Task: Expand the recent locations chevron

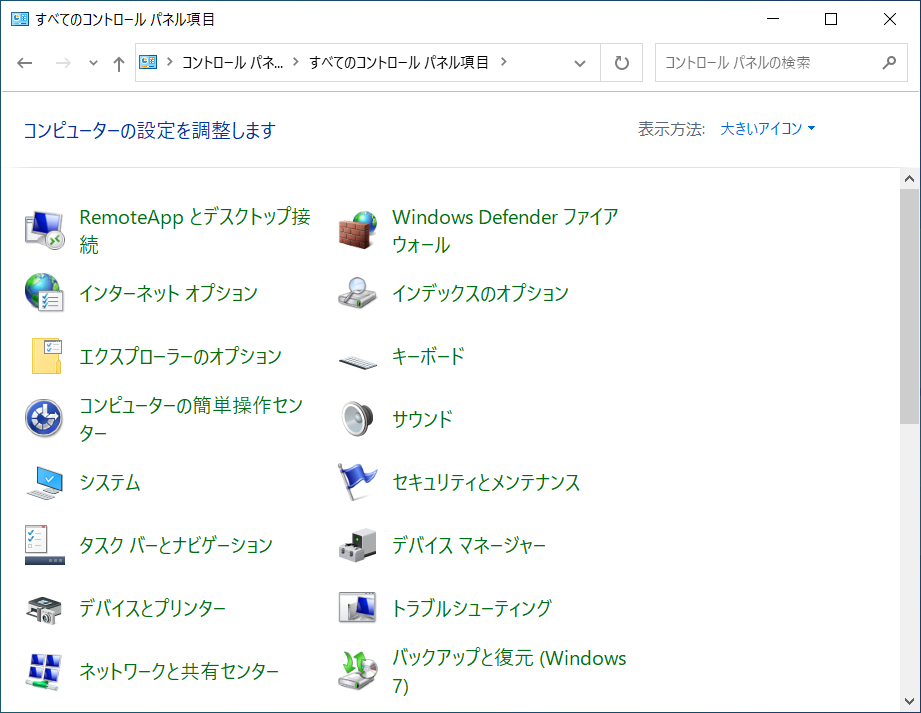Action: (93, 63)
